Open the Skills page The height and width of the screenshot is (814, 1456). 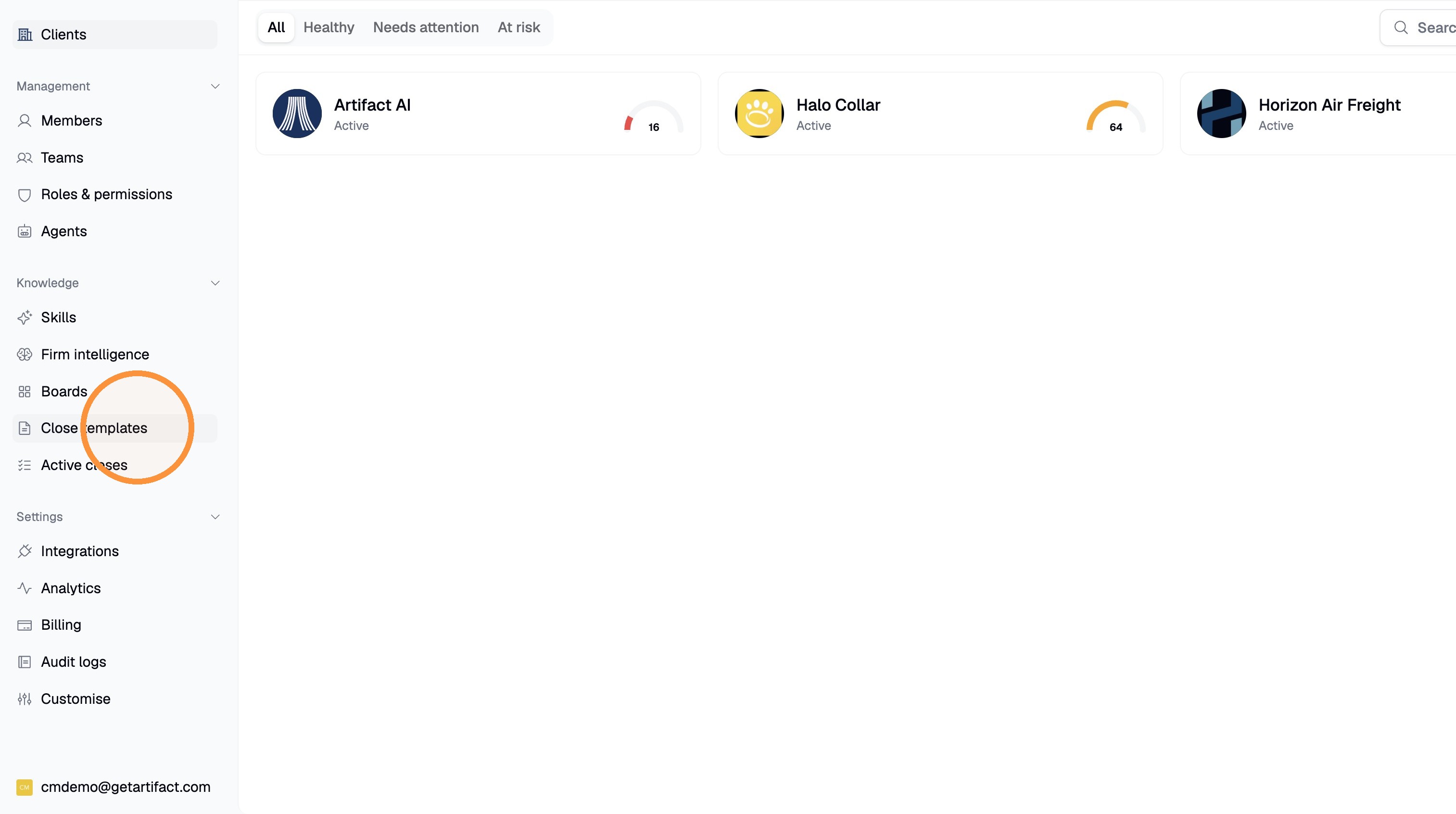pos(115,318)
